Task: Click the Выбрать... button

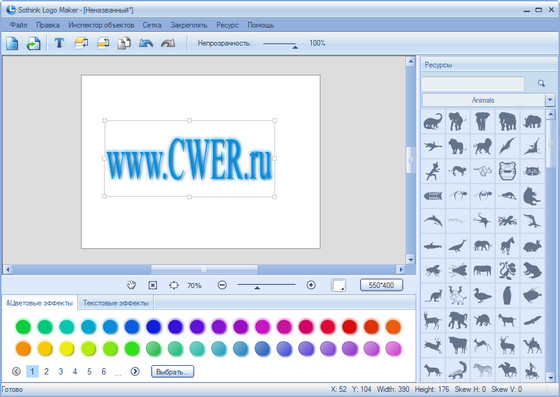Action: [x=172, y=372]
